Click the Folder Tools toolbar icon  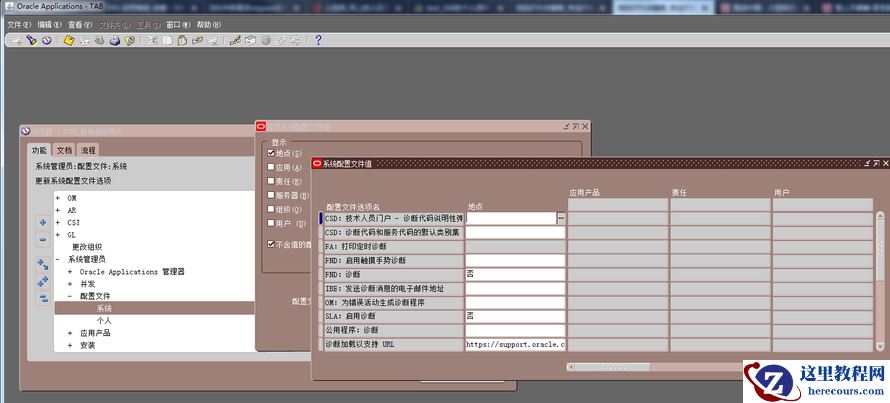295,41
